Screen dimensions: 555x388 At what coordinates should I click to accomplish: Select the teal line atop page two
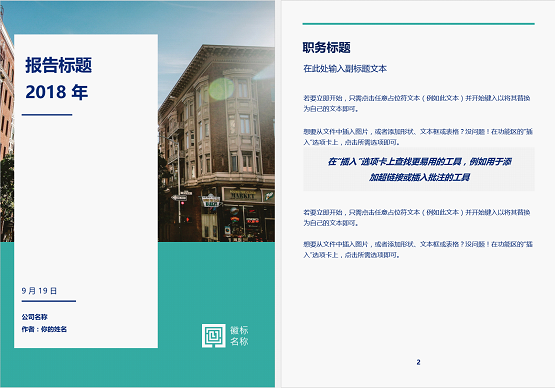click(x=418, y=24)
